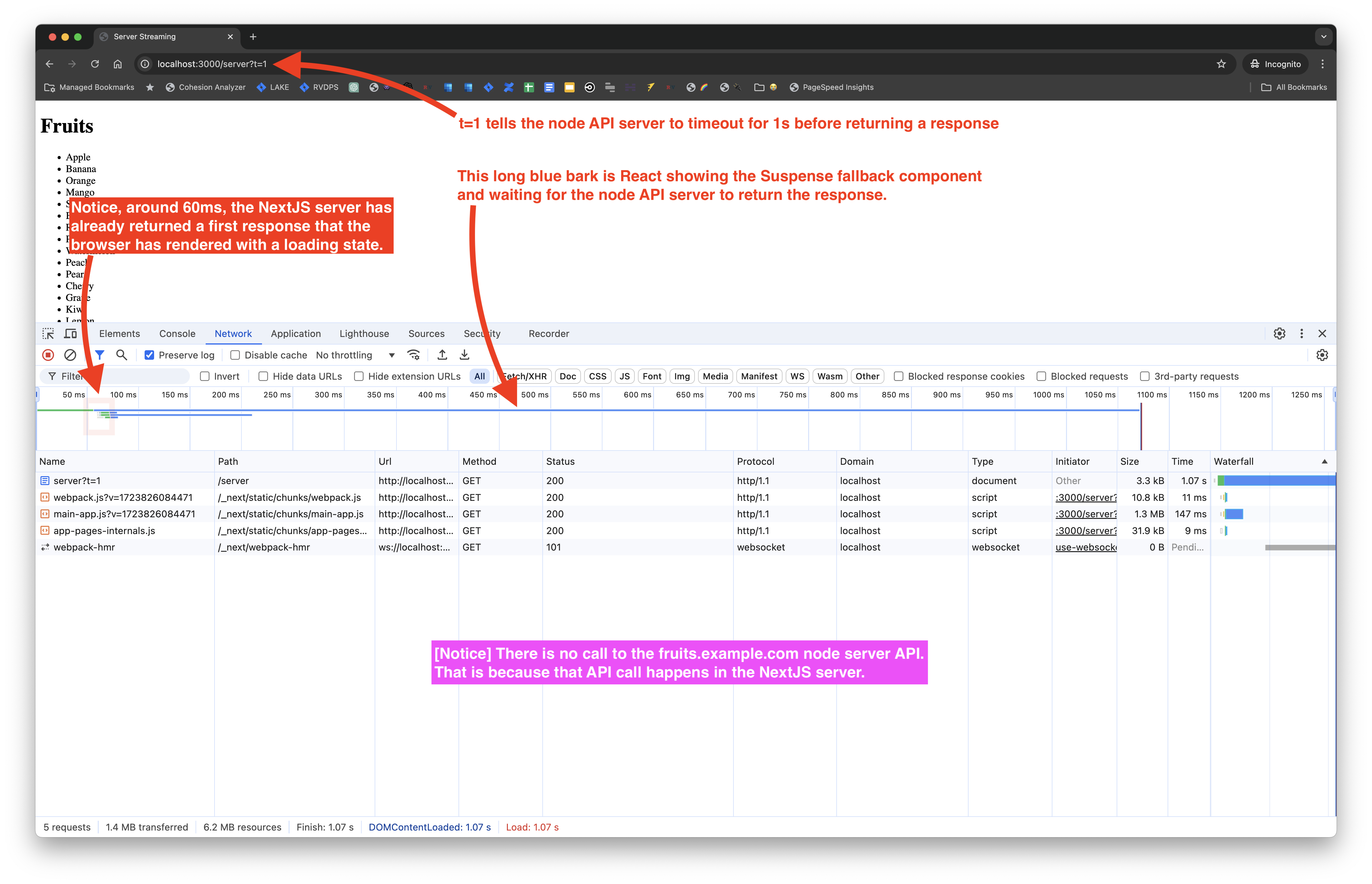Screen dimensions: 1372x884
Task: Click the Waterfall column sort arrow
Action: point(1324,462)
